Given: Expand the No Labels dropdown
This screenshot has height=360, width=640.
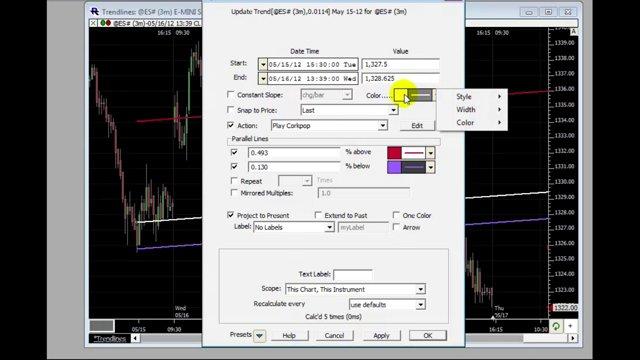Looking at the screenshot, I should pyautogui.click(x=329, y=227).
